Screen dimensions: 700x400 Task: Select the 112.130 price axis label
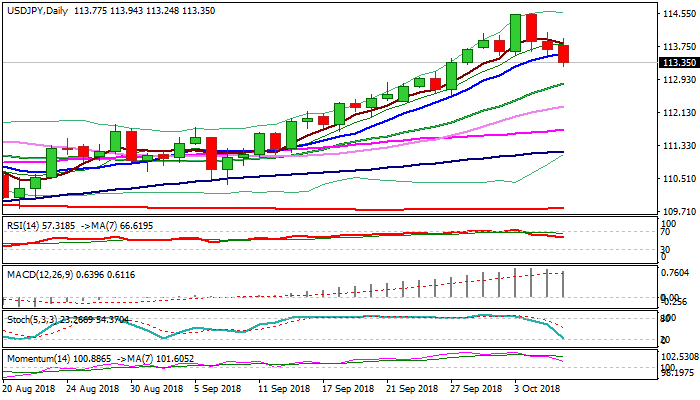point(679,113)
